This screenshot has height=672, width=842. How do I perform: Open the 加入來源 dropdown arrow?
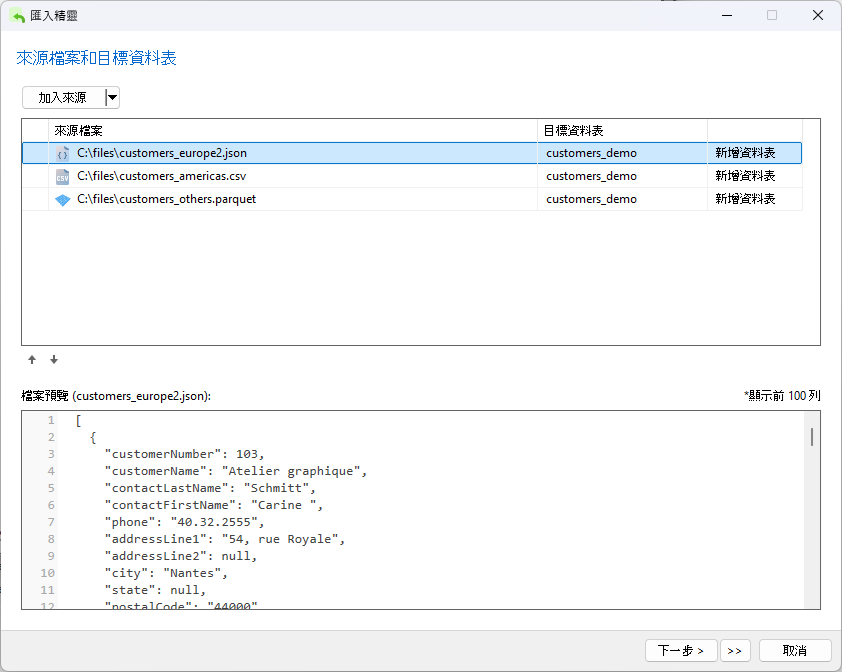(x=112, y=98)
